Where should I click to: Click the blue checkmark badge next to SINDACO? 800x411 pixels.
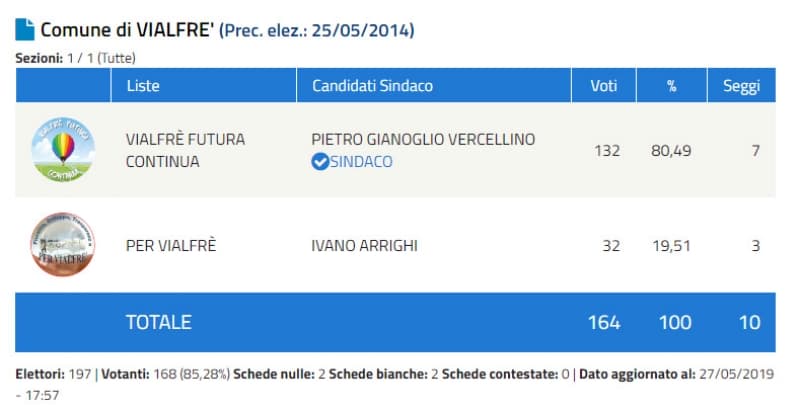click(x=320, y=161)
